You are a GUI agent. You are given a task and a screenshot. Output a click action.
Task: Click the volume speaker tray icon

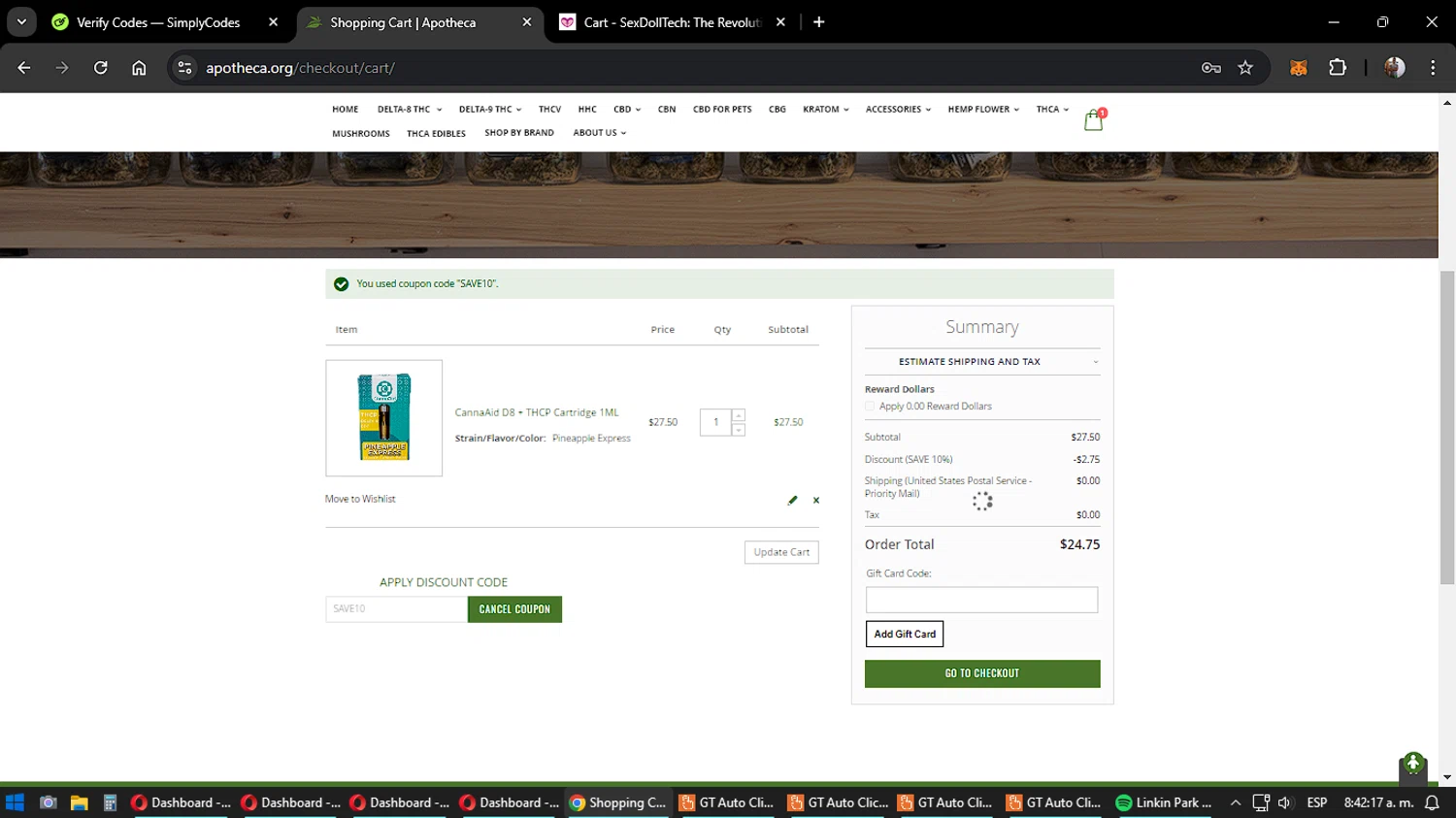tap(1285, 802)
